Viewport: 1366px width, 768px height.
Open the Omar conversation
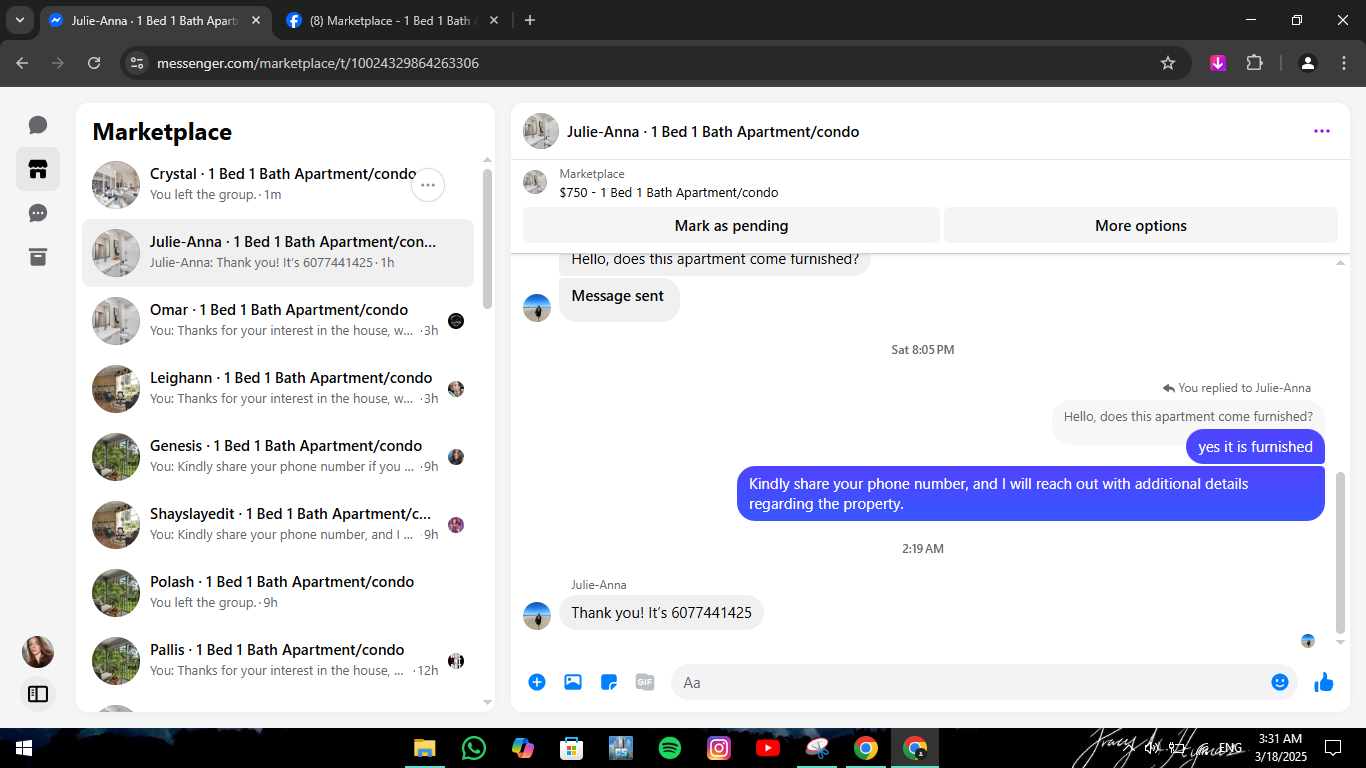[x=278, y=321]
